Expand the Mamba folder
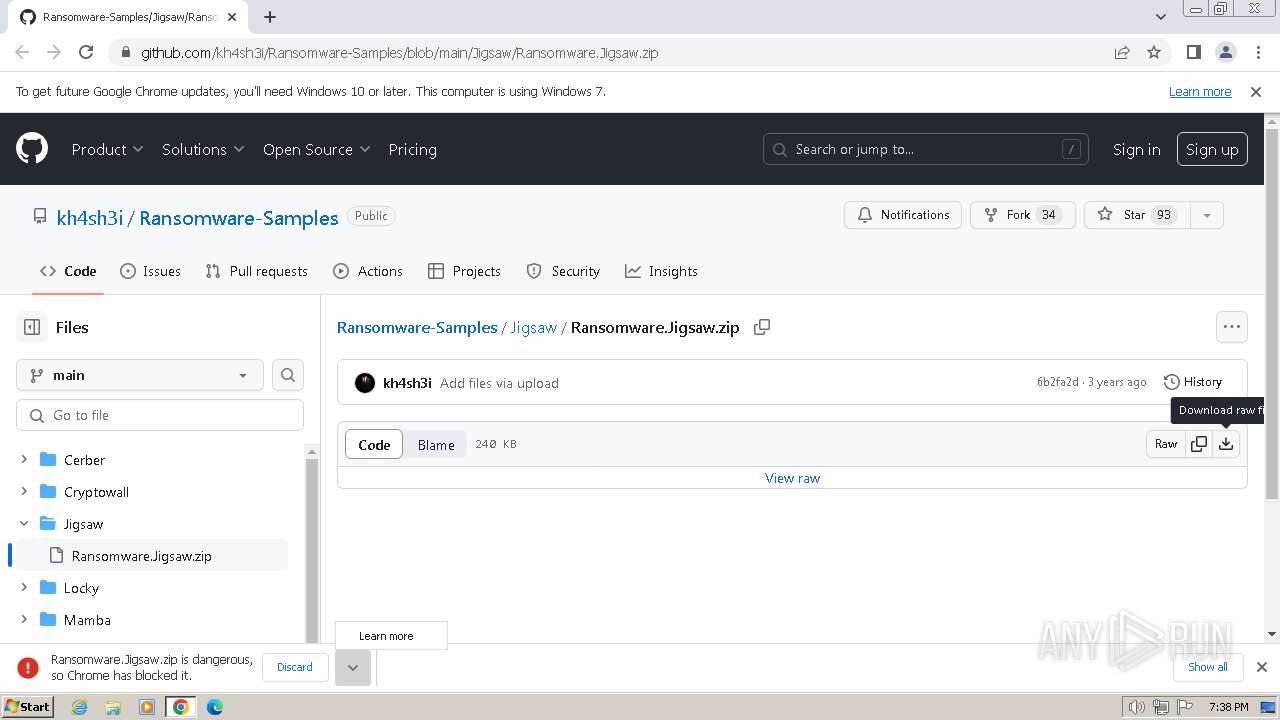This screenshot has width=1280, height=720. 24,620
